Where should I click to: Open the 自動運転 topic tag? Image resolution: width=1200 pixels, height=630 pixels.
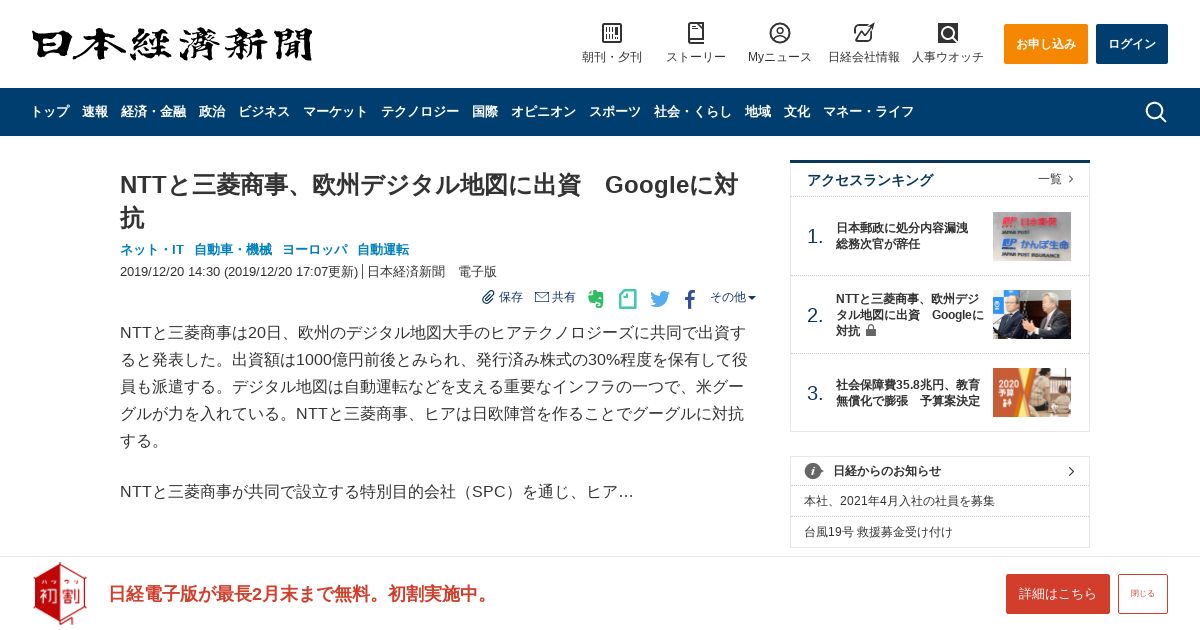pos(383,250)
